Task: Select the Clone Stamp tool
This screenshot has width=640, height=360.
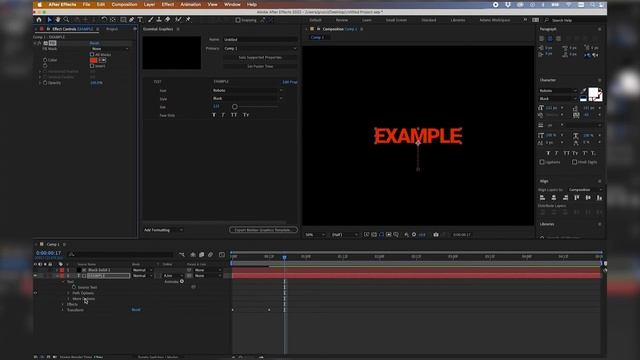Action: tap(159, 20)
